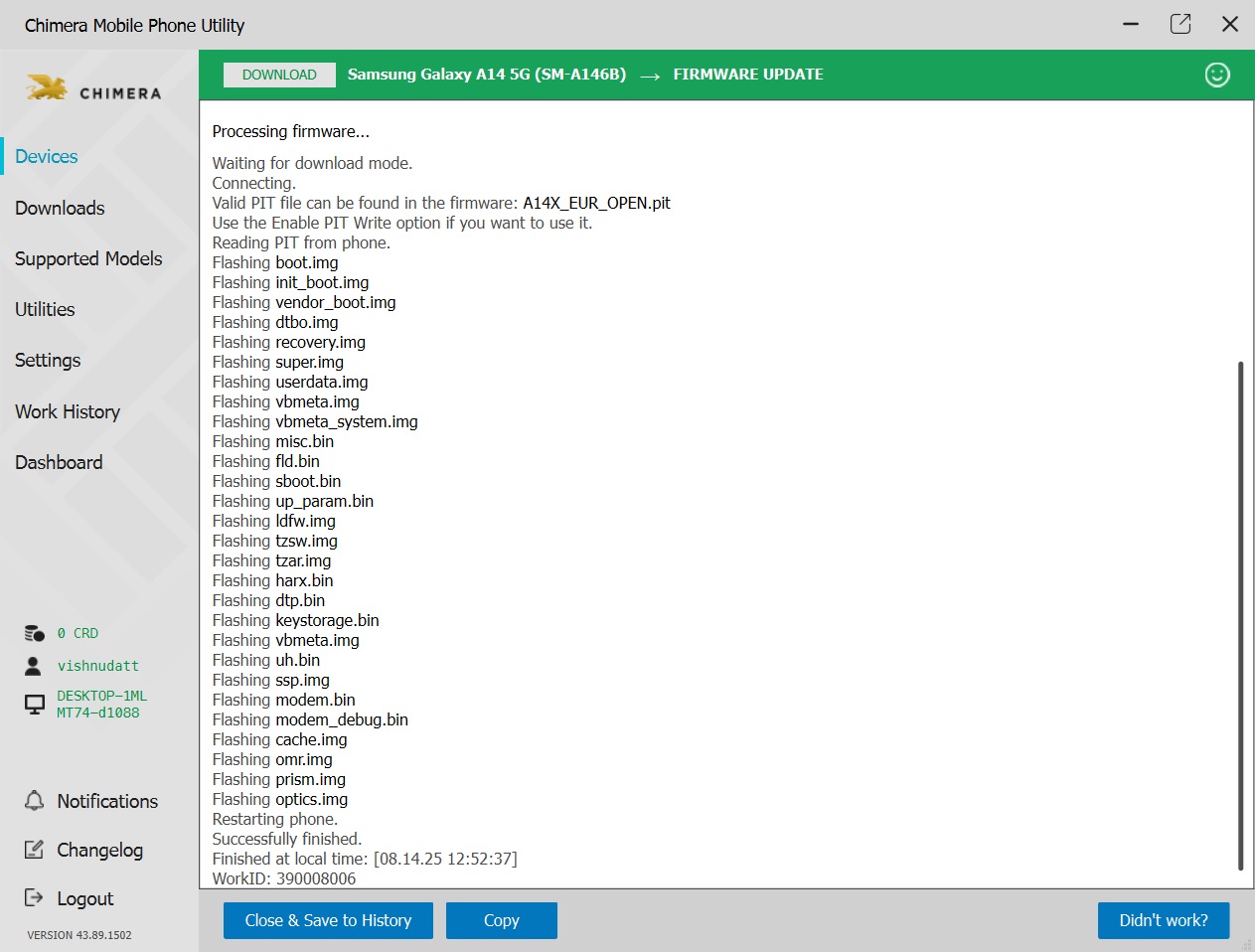Click the Successfully finished line
This screenshot has width=1255, height=952.
pyautogui.click(x=287, y=839)
